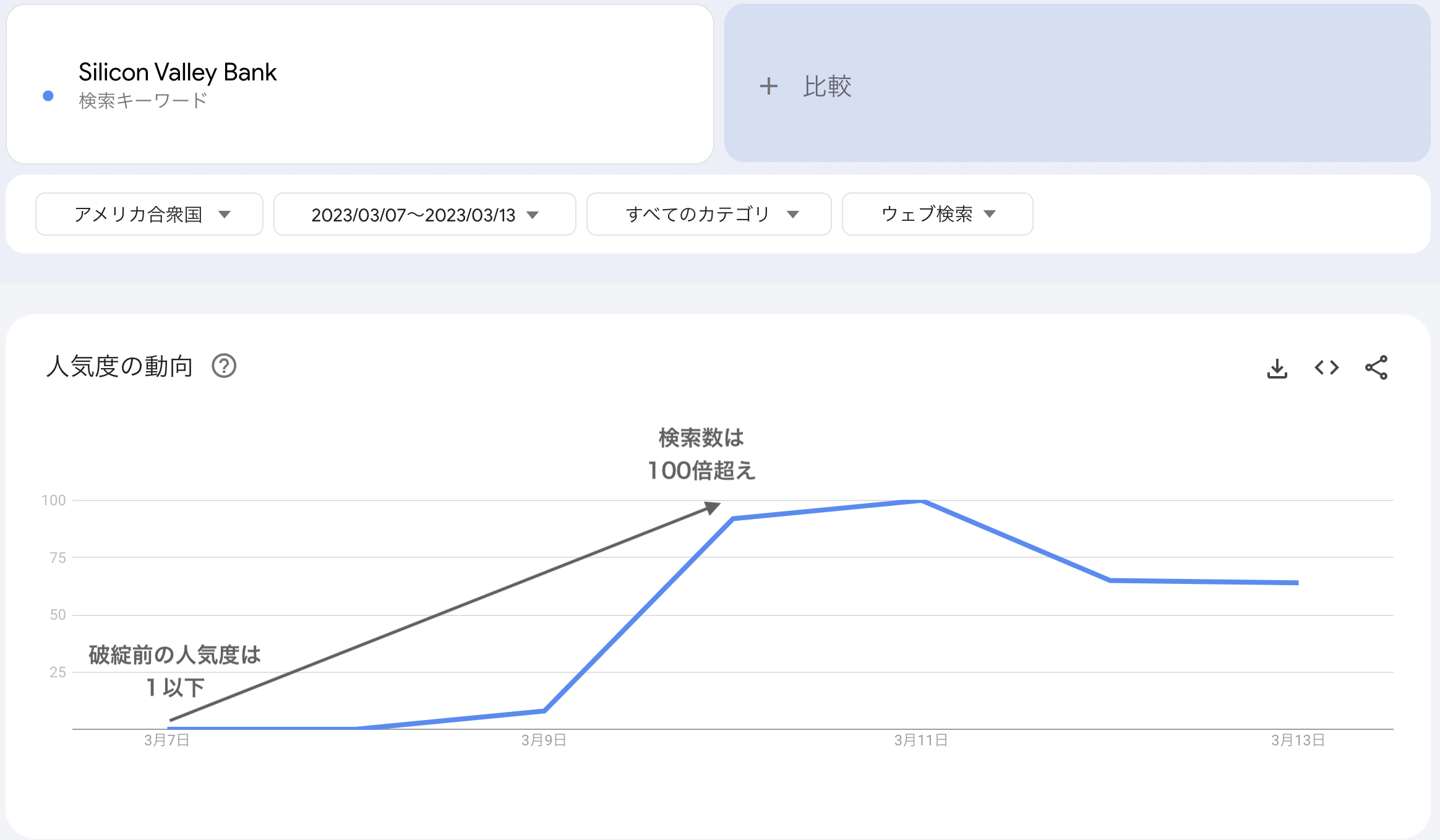Download the interest over time CSV
This screenshot has height=840, width=1440.
pyautogui.click(x=1277, y=368)
